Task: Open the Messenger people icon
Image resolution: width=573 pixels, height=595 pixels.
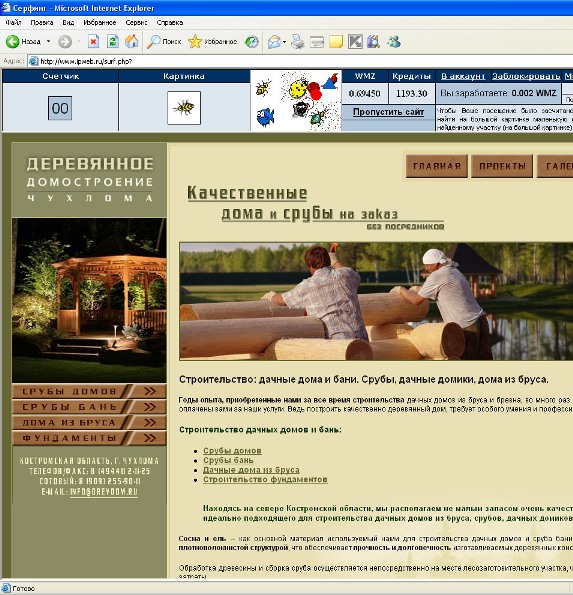Action: [394, 41]
